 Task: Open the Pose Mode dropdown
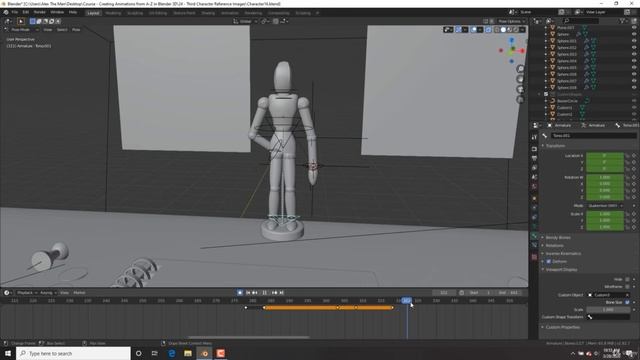point(22,30)
